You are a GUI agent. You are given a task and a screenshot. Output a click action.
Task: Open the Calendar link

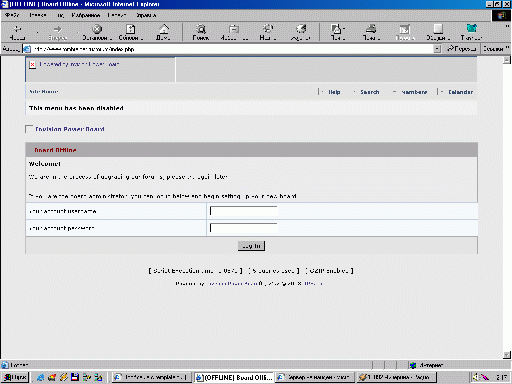coord(460,92)
